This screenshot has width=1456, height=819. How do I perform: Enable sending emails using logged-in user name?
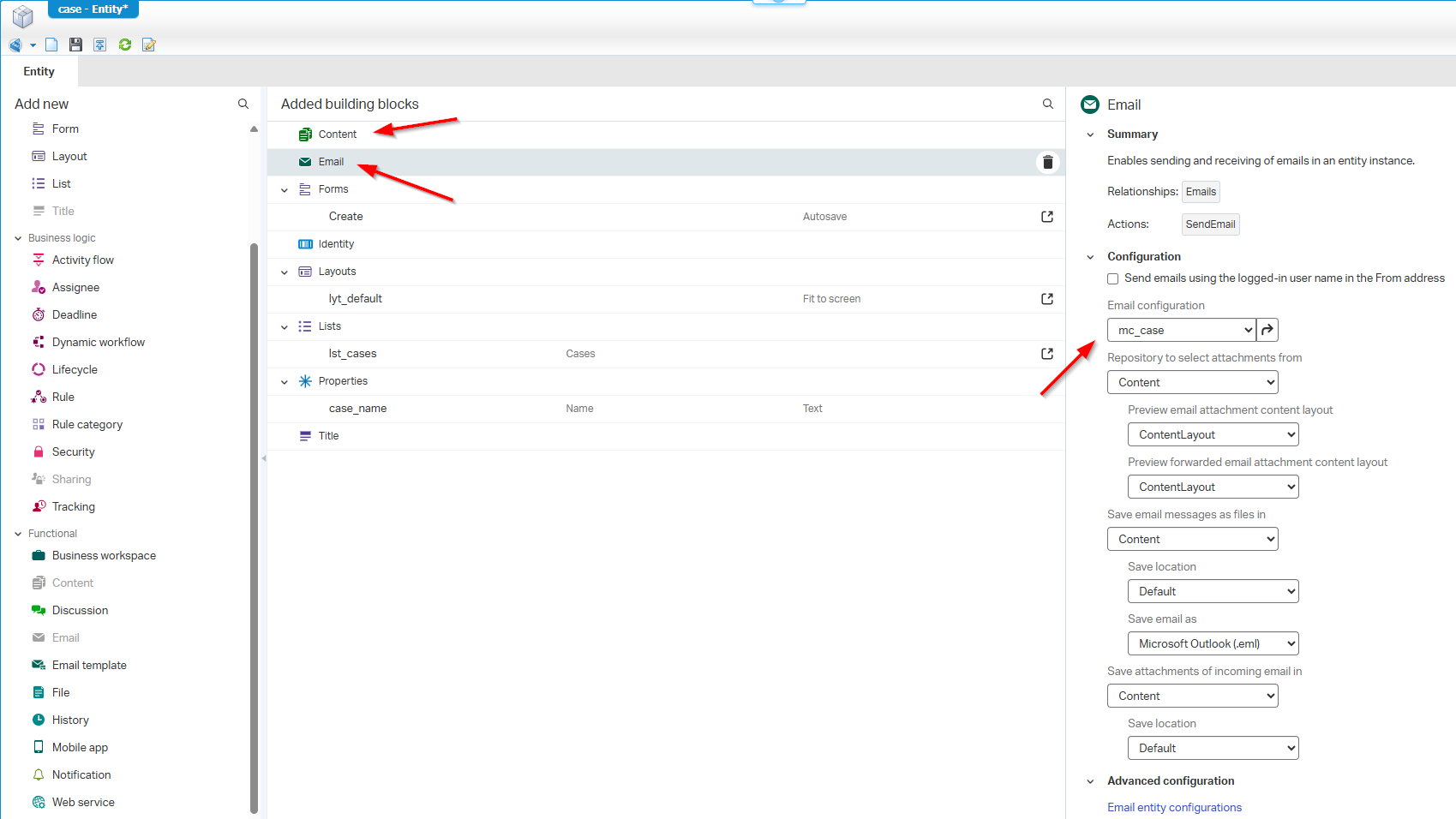1112,278
